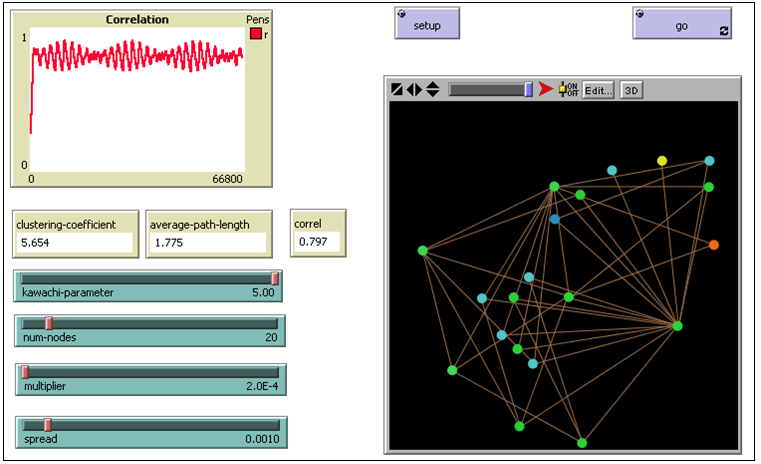Switch to the 3D view
The height and width of the screenshot is (464, 761).
click(x=630, y=89)
